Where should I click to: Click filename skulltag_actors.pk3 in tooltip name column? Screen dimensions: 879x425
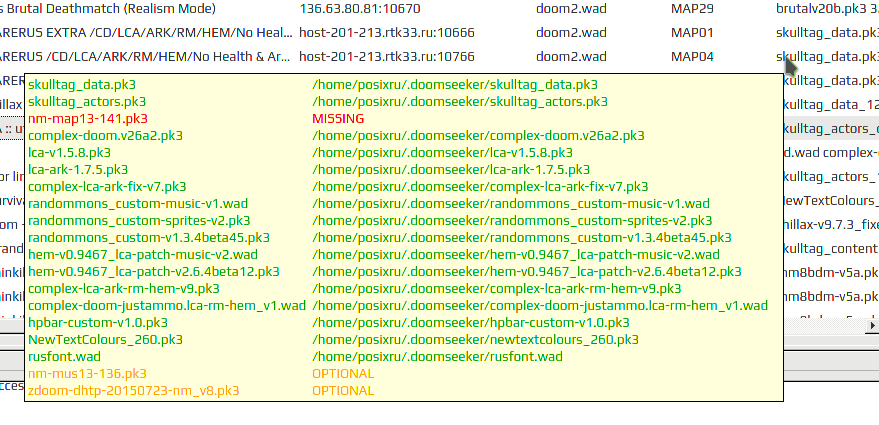point(87,101)
